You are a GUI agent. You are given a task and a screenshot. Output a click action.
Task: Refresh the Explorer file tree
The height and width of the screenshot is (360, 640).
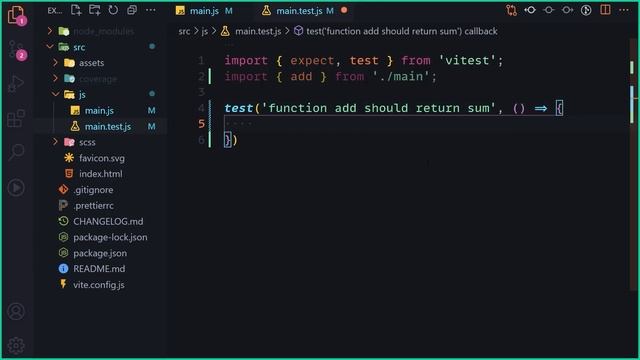pyautogui.click(x=113, y=10)
